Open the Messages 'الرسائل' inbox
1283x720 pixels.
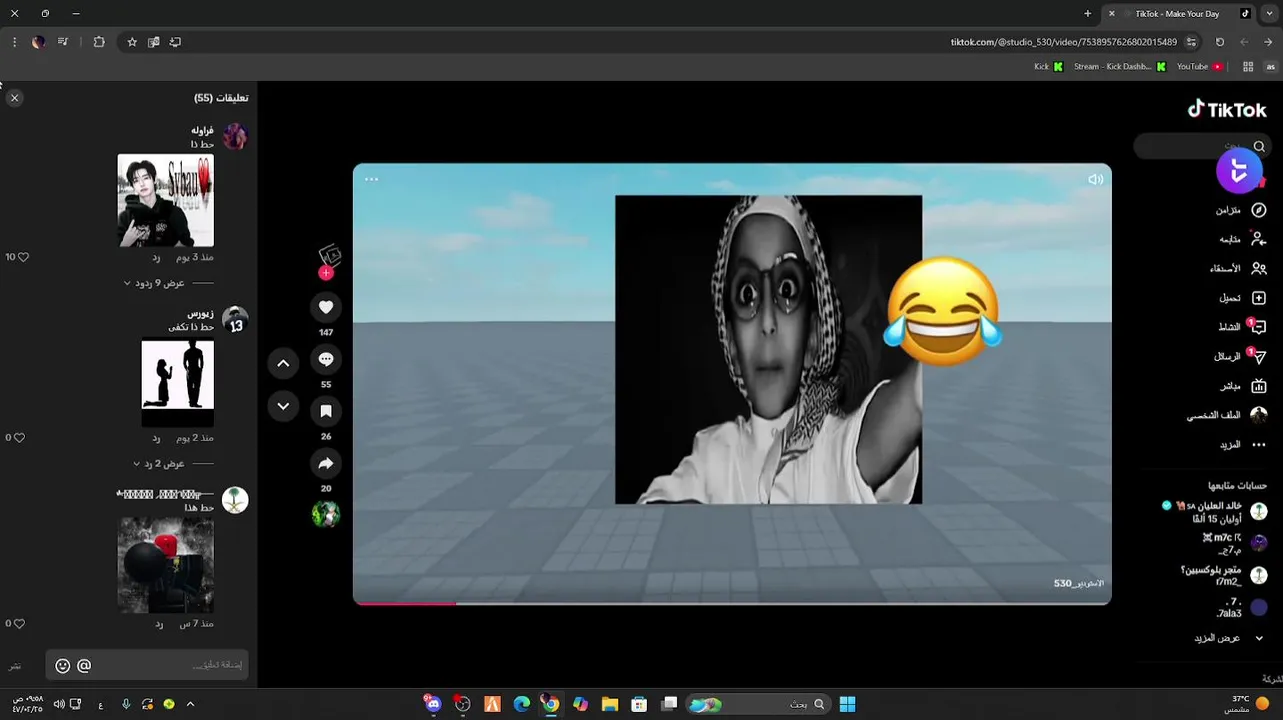coord(1240,356)
